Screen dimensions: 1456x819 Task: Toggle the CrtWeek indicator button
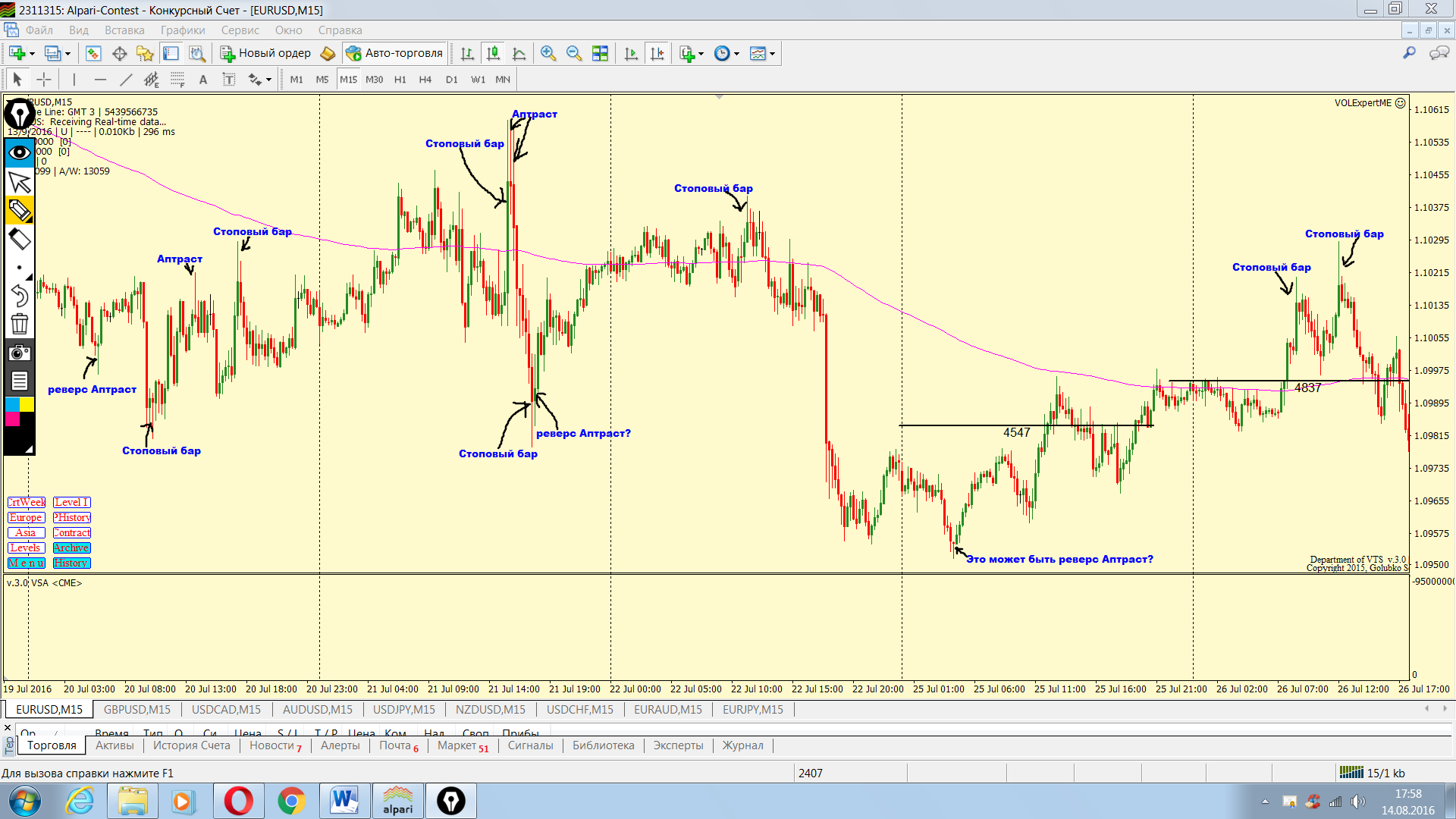click(27, 502)
